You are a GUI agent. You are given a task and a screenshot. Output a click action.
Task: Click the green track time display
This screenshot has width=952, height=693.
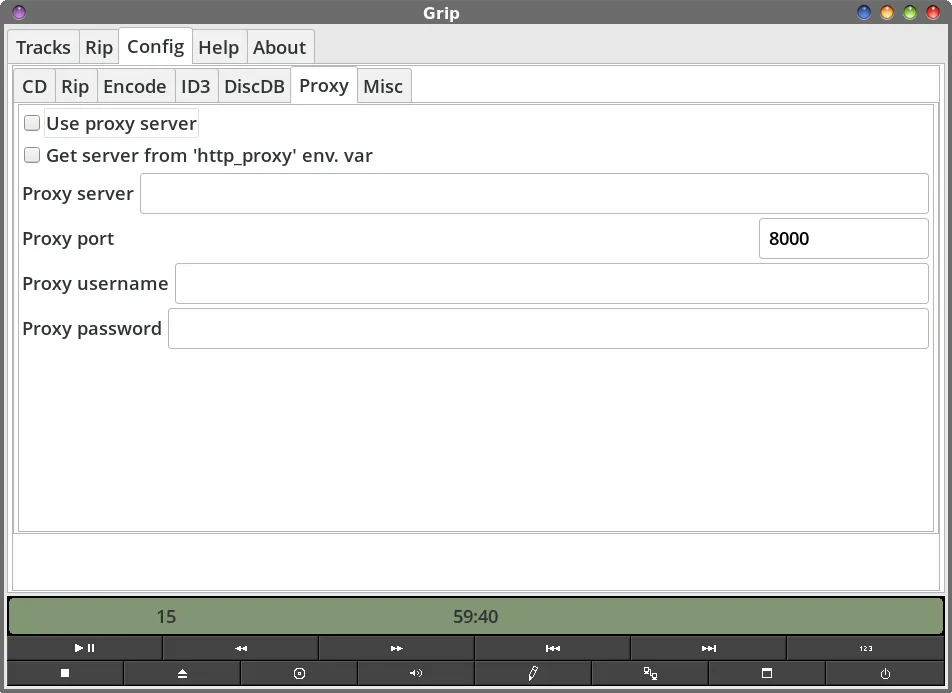coord(475,616)
